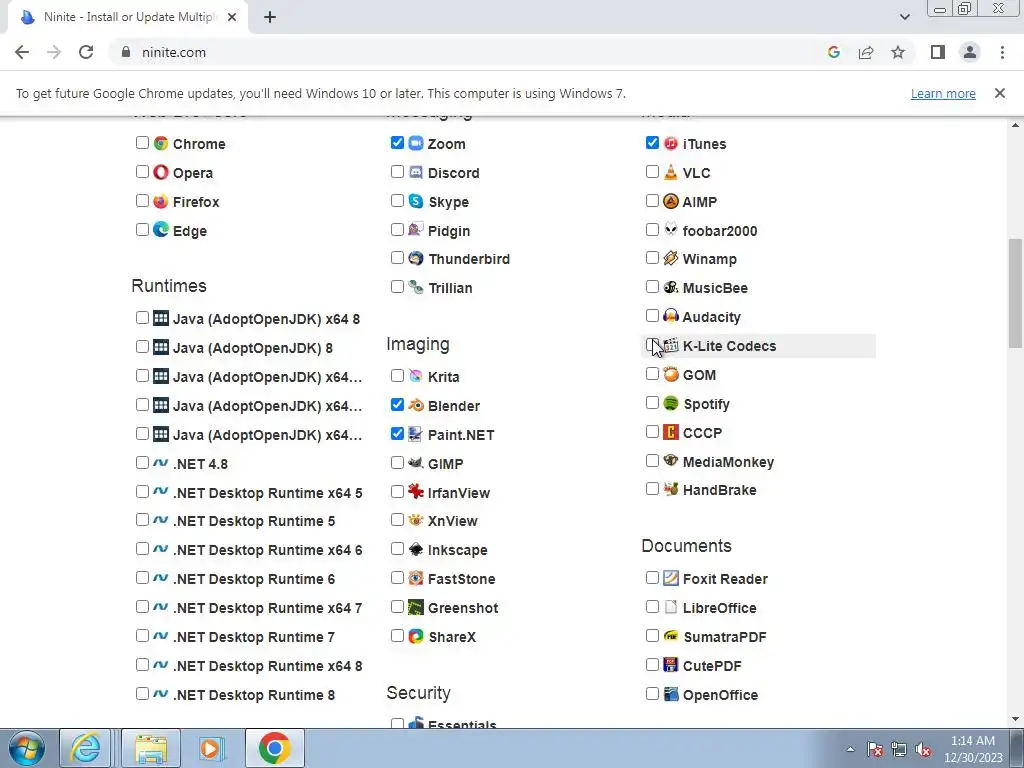This screenshot has width=1024, height=768.
Task: Bookmark this page with the star icon
Action: [x=898, y=52]
